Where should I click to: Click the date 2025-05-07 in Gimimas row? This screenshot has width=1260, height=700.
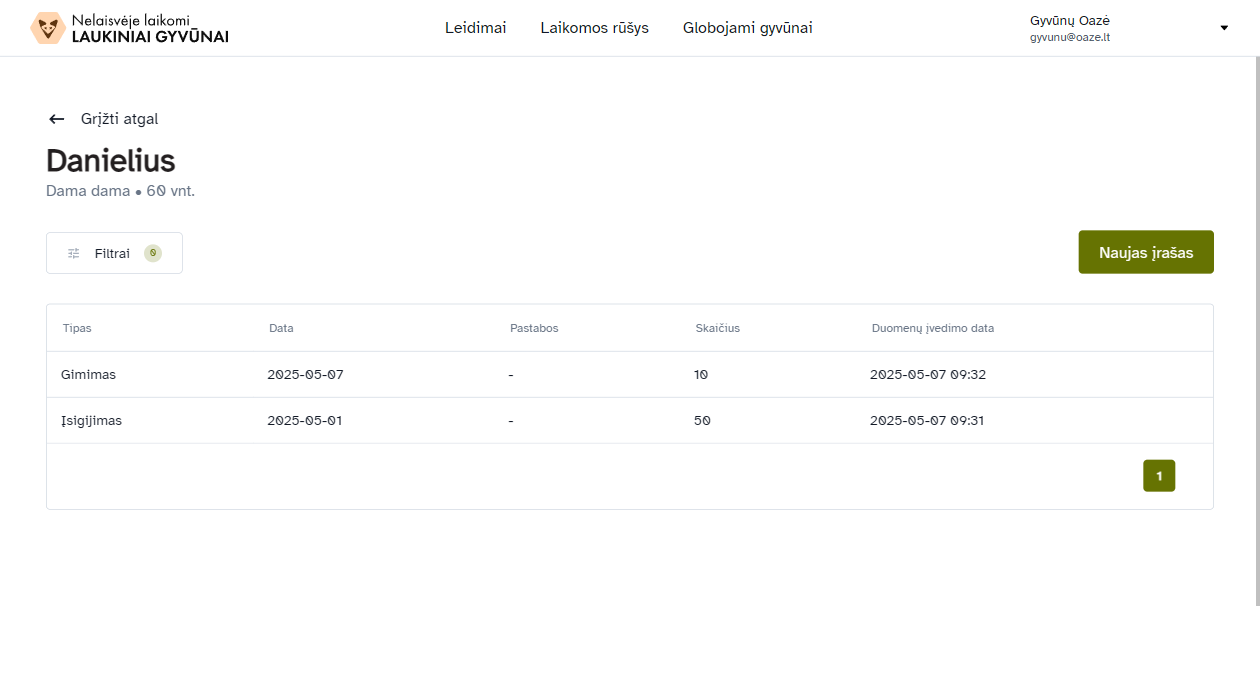(x=305, y=375)
